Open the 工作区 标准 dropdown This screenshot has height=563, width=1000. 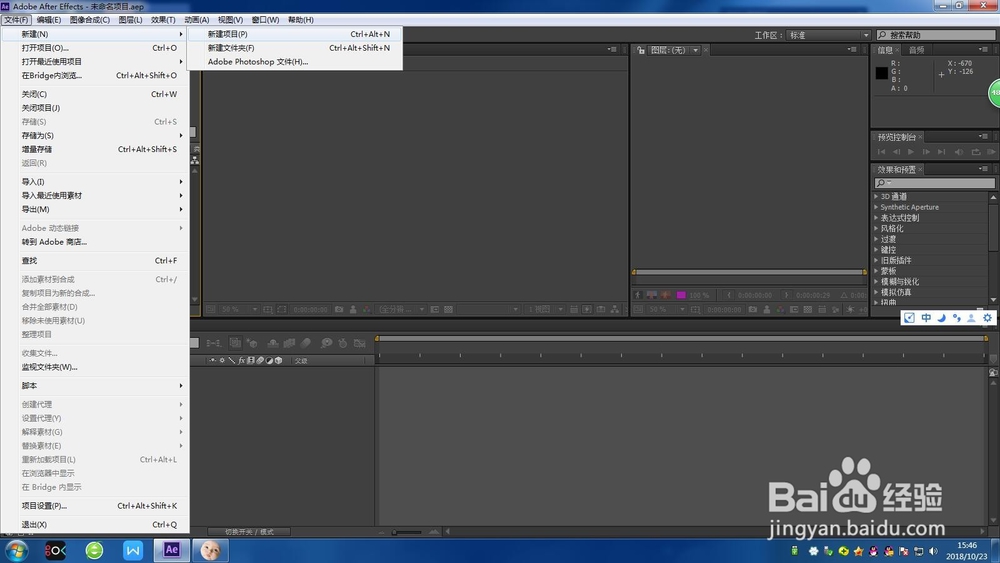click(828, 35)
